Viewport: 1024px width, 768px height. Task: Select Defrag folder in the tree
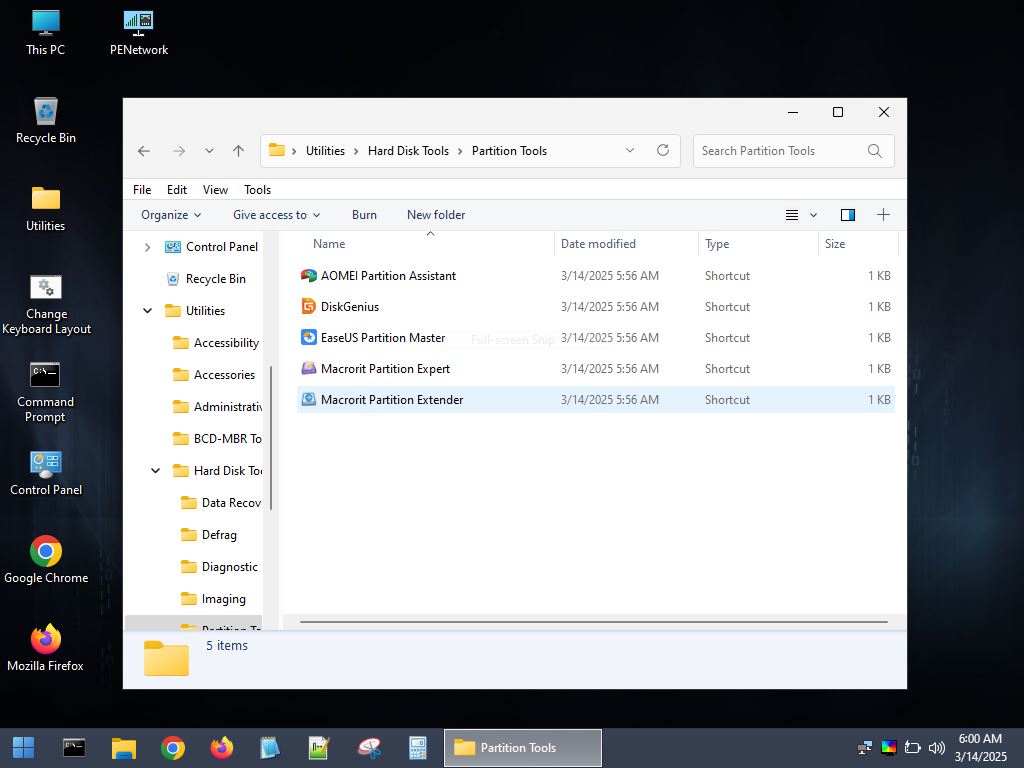tap(209, 535)
